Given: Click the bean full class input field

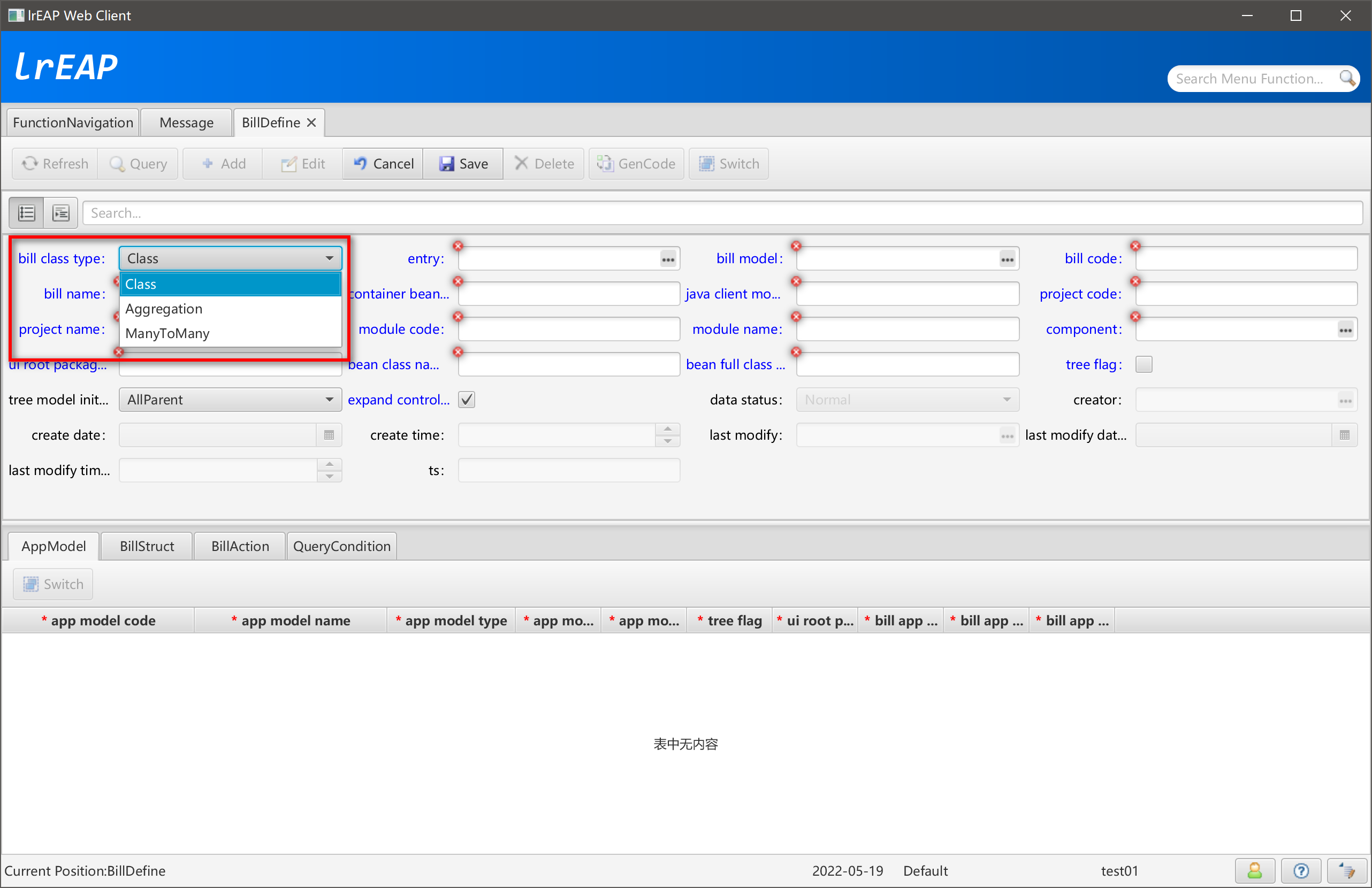Looking at the screenshot, I should 908,365.
